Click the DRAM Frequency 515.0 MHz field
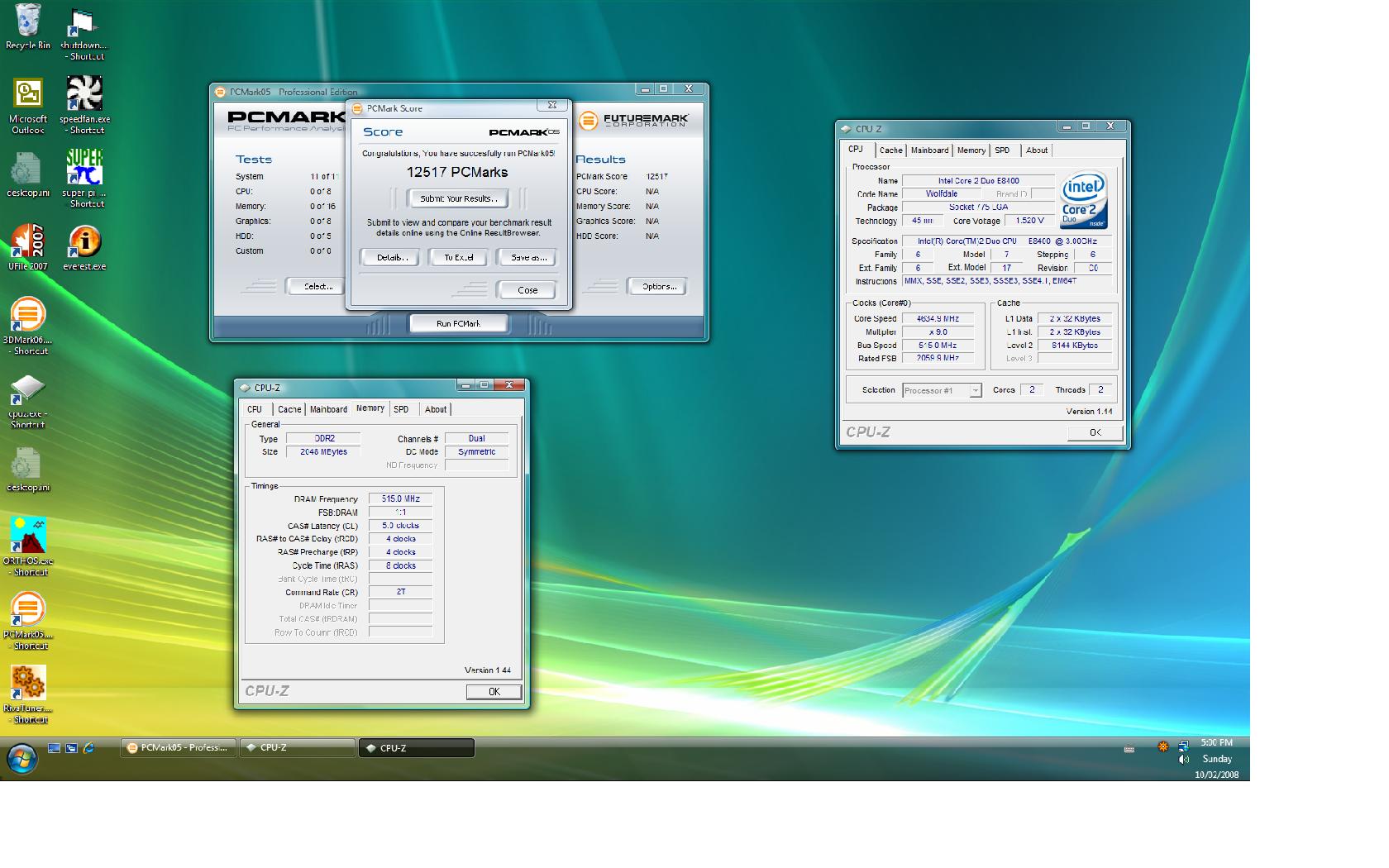The height and width of the screenshot is (868, 1389). [400, 499]
